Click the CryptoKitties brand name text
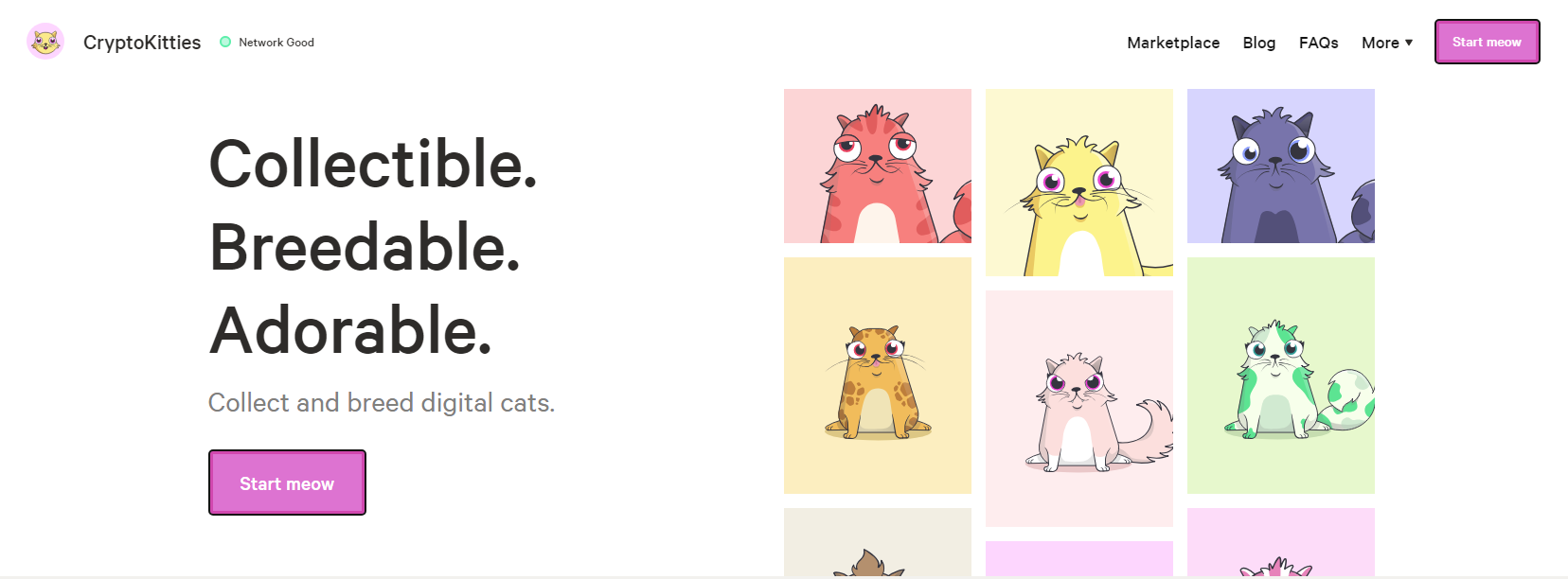Image resolution: width=1568 pixels, height=579 pixels. click(x=142, y=43)
